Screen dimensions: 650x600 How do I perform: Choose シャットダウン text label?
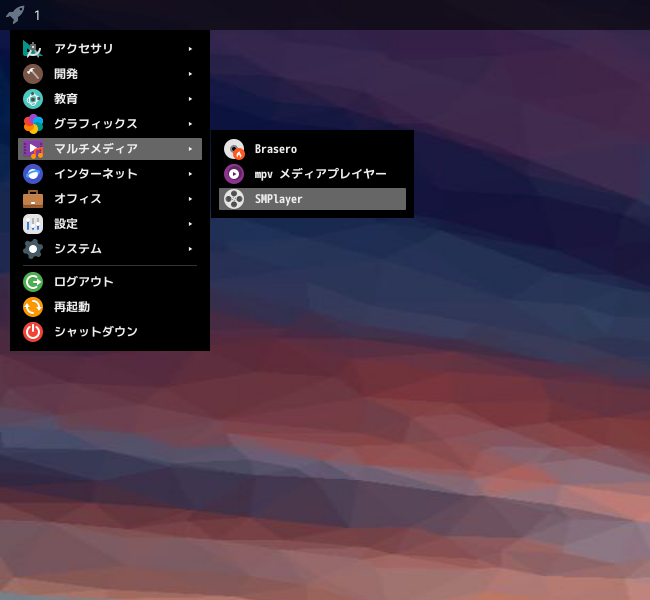pos(96,332)
